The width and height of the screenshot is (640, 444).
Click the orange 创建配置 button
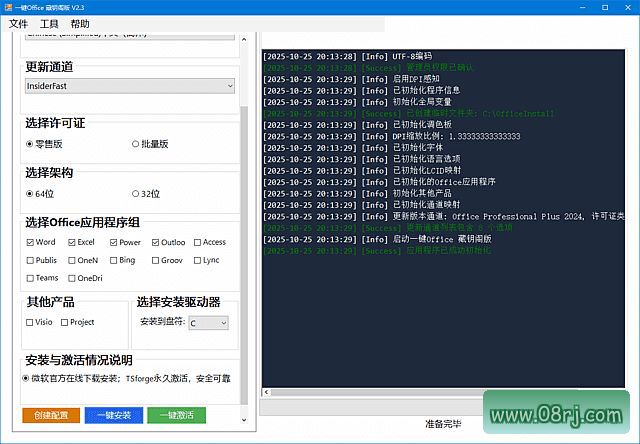[x=51, y=415]
